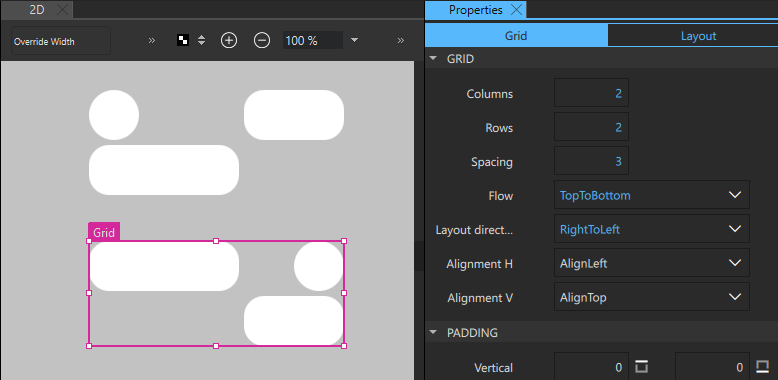Collapse the PADDING section

pos(434,332)
